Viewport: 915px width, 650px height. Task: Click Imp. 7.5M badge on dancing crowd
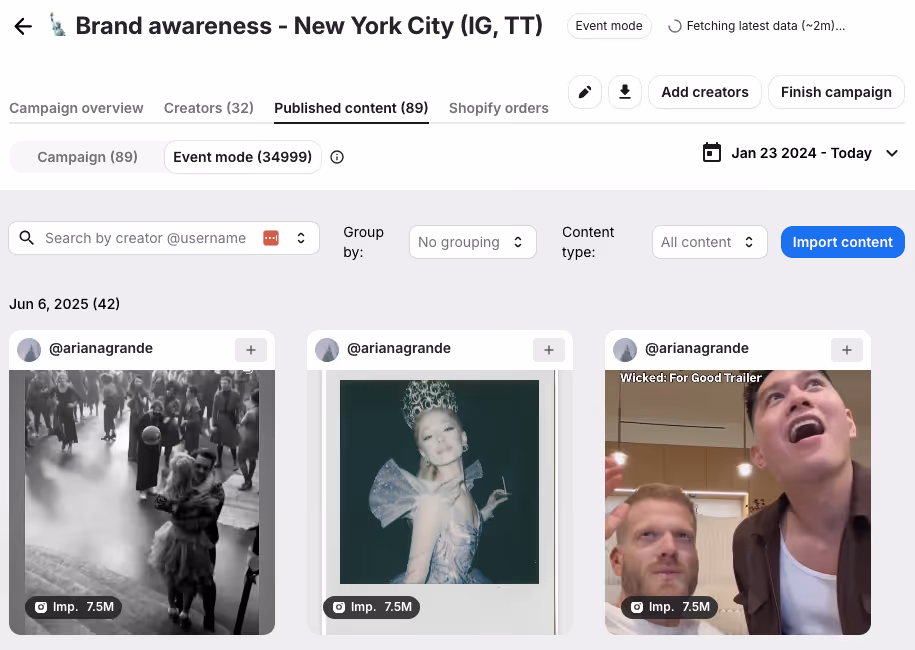coord(74,607)
